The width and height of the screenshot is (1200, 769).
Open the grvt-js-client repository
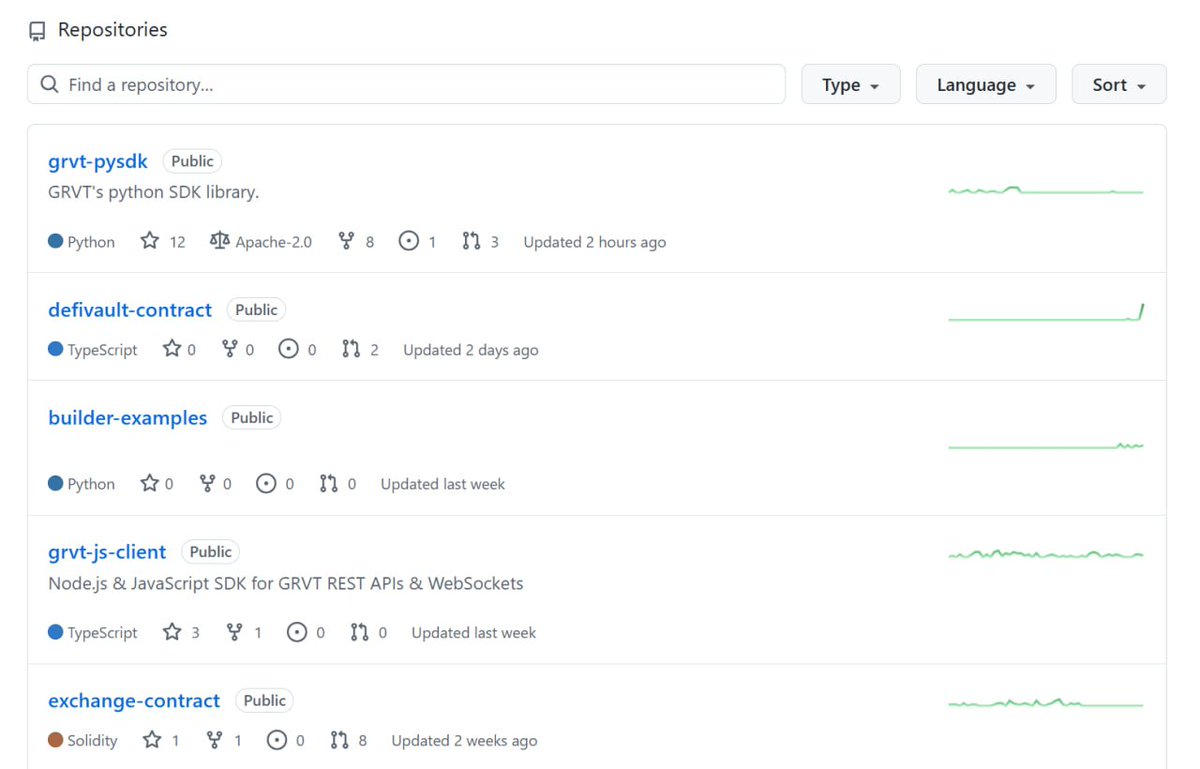pyautogui.click(x=107, y=552)
